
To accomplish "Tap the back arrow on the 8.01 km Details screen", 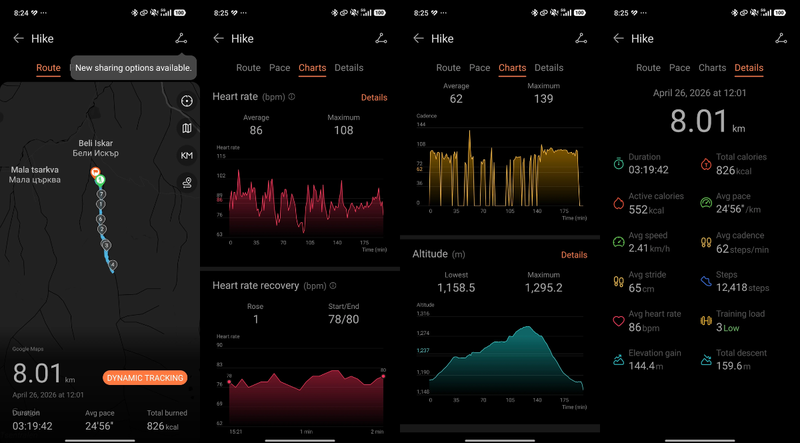I will pos(618,38).
